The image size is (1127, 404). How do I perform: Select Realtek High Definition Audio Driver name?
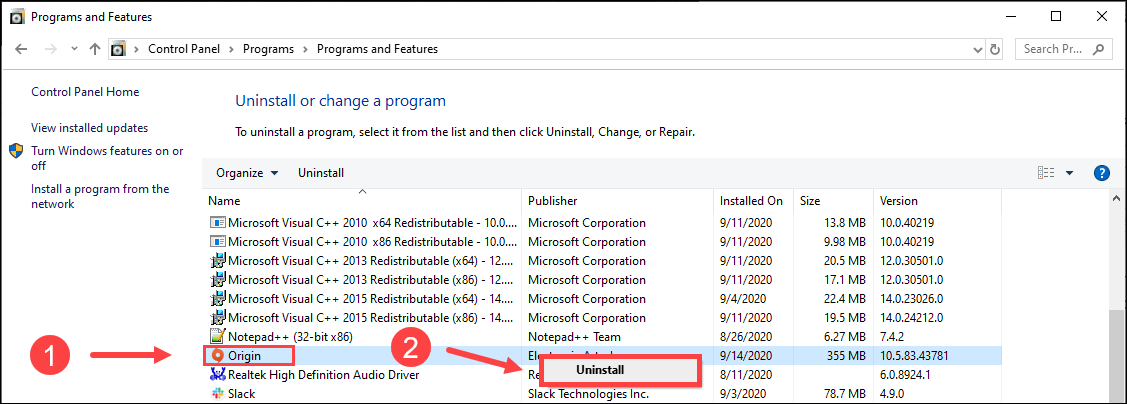coord(323,375)
